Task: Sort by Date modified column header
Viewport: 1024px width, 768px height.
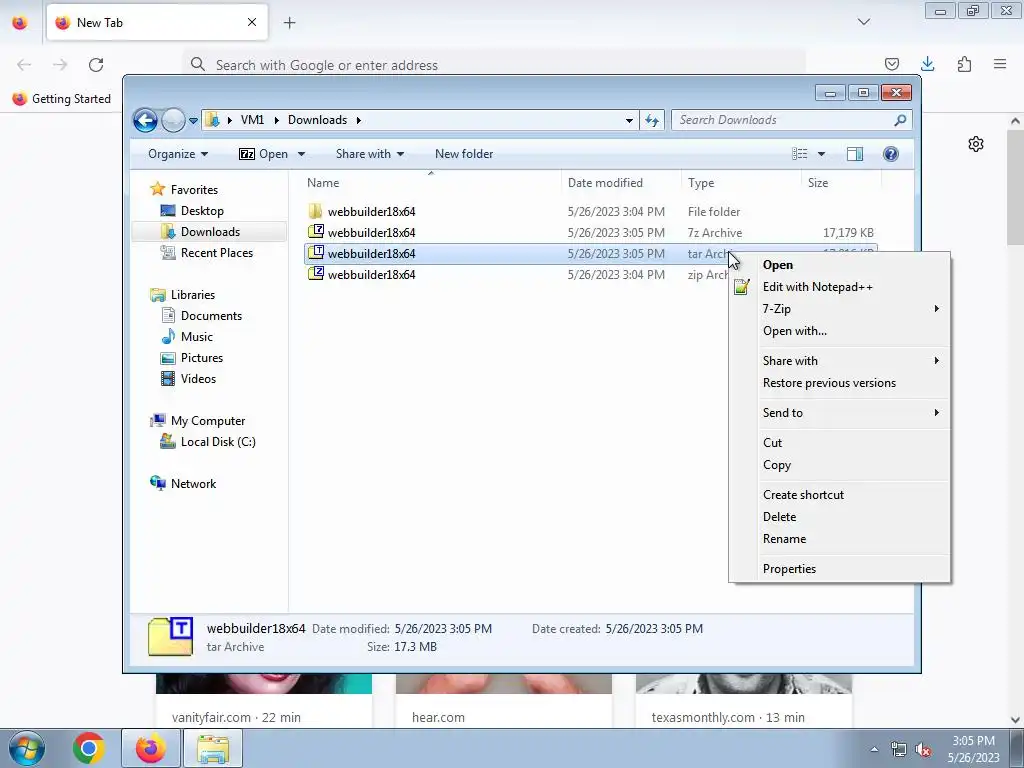Action: tap(621, 184)
